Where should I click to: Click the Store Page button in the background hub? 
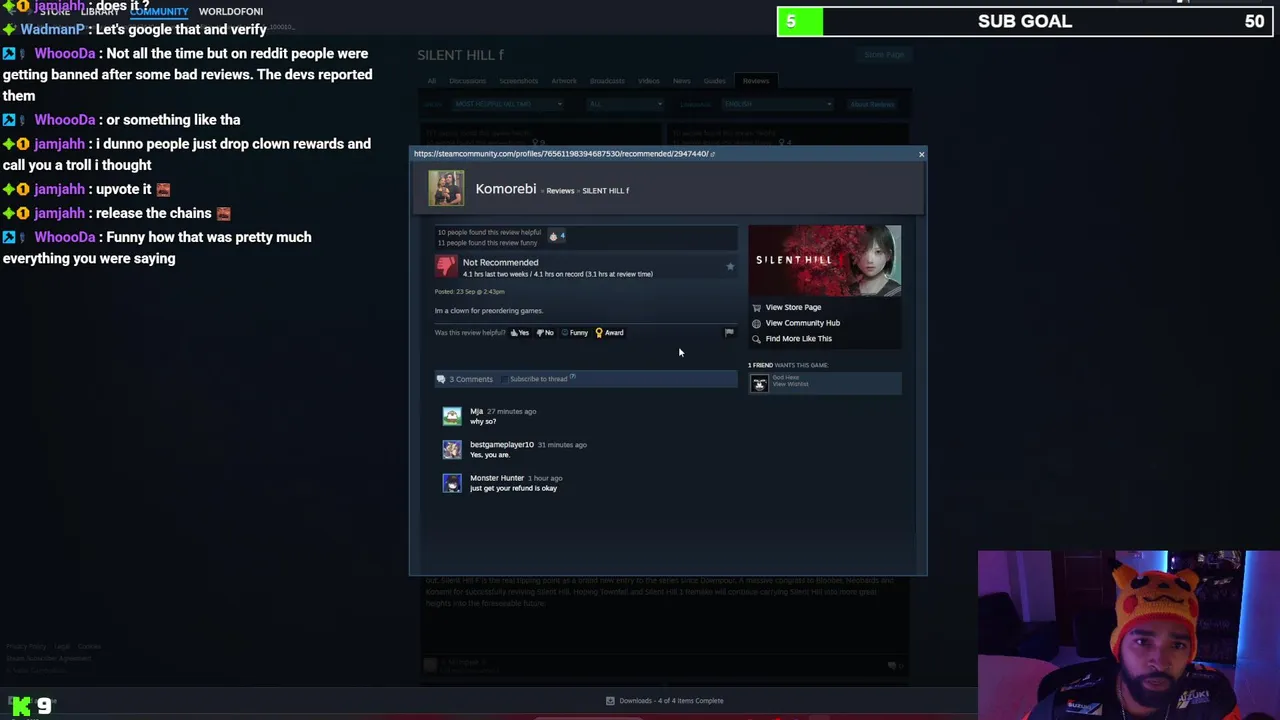884,55
